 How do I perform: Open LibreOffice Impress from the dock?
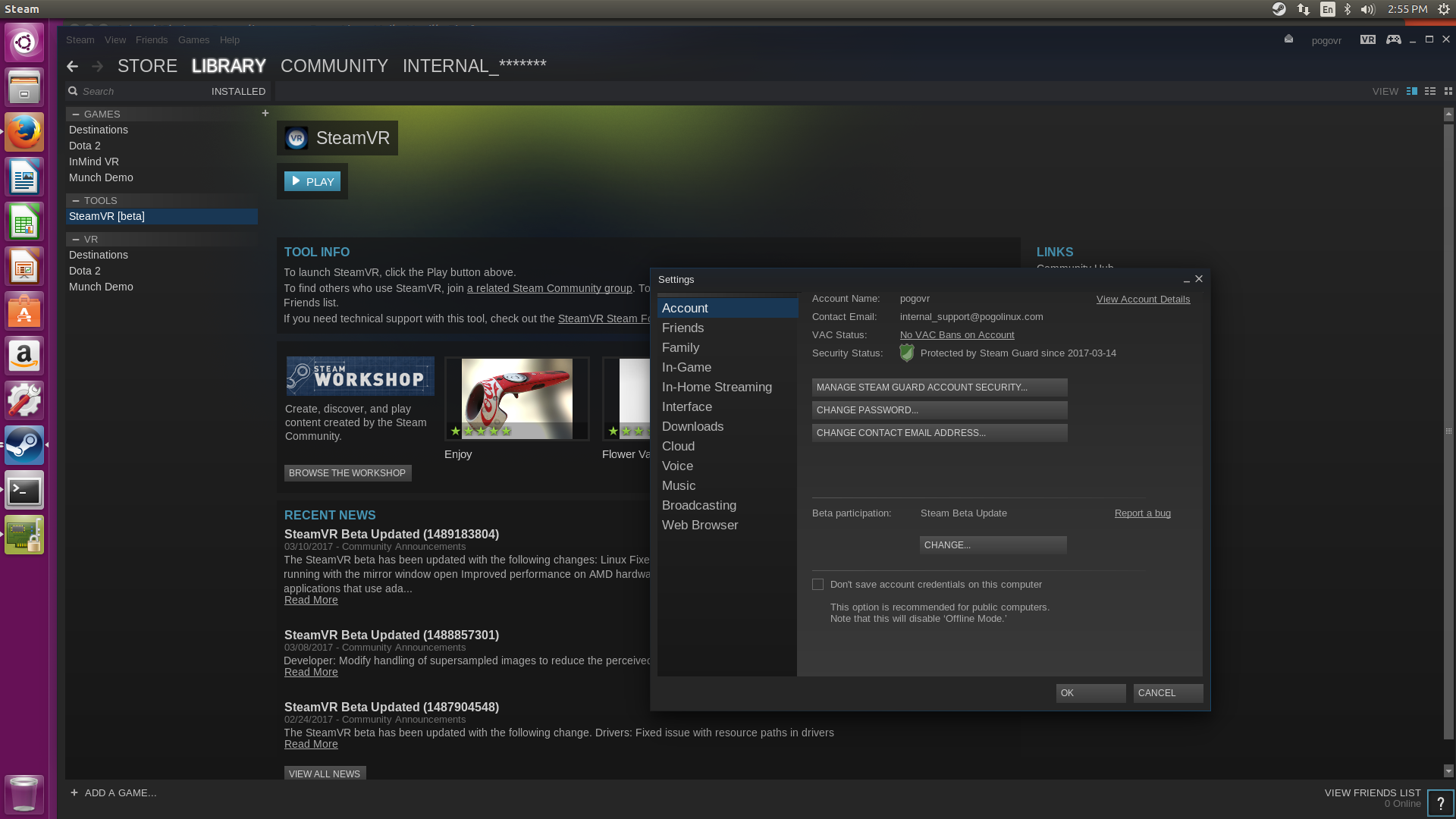point(24,267)
